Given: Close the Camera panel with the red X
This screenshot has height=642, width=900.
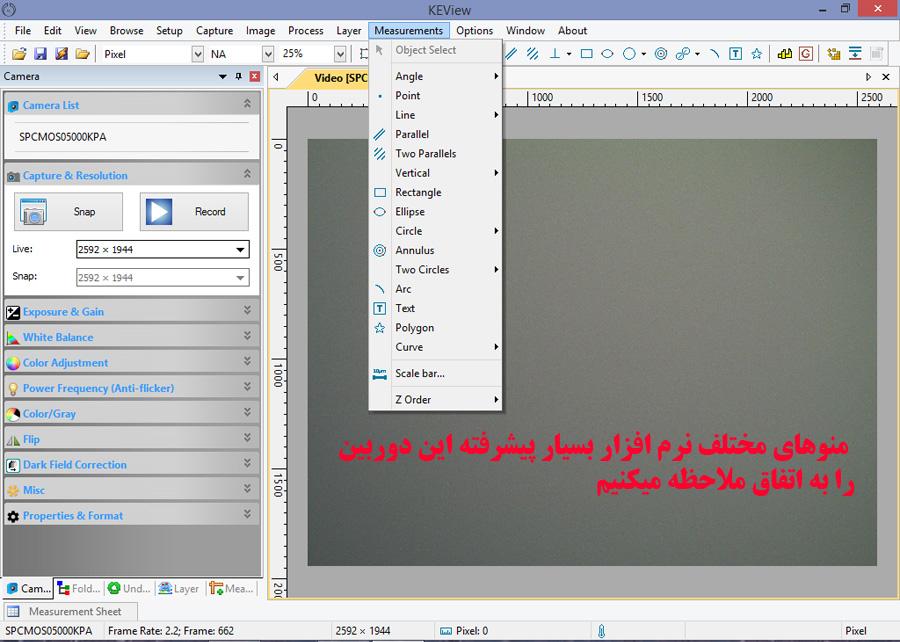Looking at the screenshot, I should pyautogui.click(x=255, y=76).
